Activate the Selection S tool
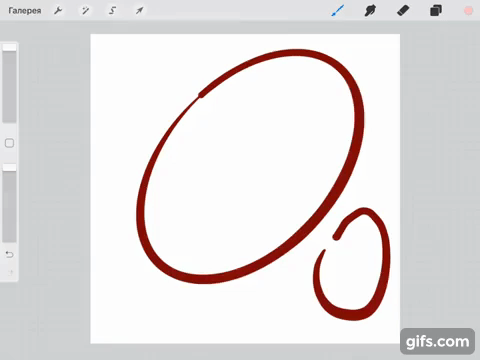This screenshot has width=480, height=360. tap(112, 11)
